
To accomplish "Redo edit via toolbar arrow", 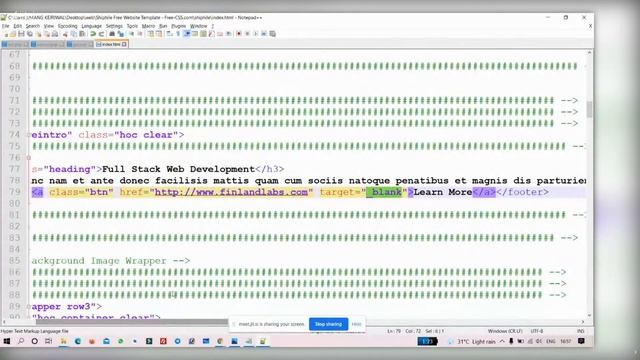I will coord(101,34).
